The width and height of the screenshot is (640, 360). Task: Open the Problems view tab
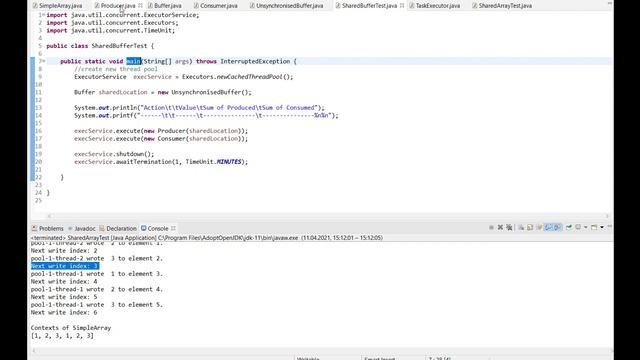tap(48, 229)
